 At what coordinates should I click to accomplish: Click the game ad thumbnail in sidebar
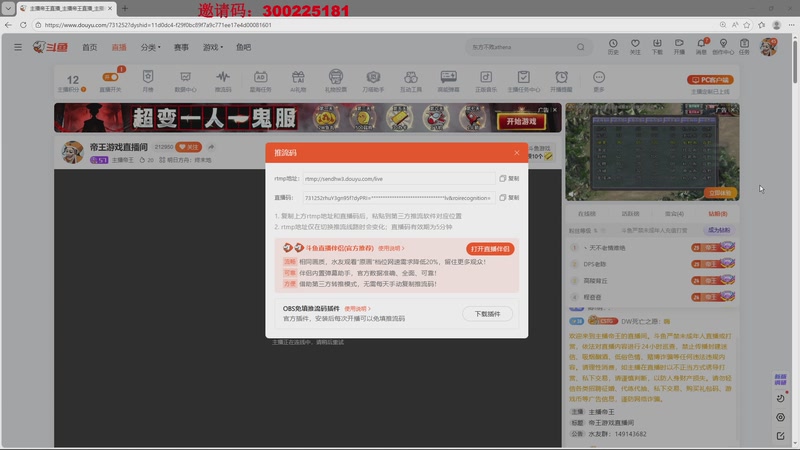[x=652, y=152]
